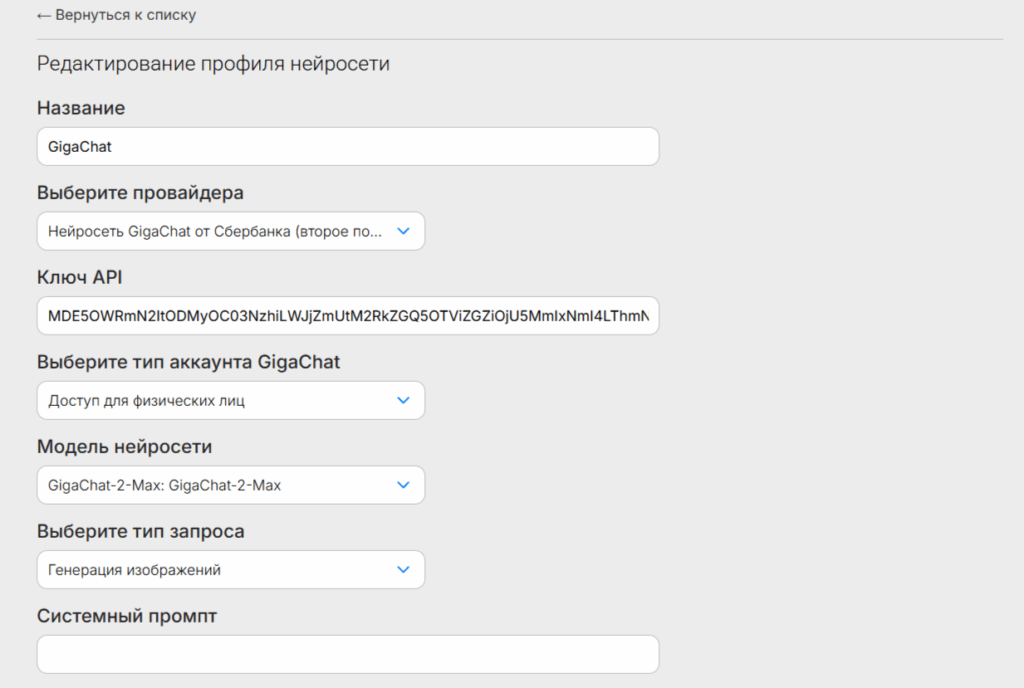The height and width of the screenshot is (688, 1024).
Task: Click the chevron next to 'Доступ для физических лиц'
Action: pos(403,400)
